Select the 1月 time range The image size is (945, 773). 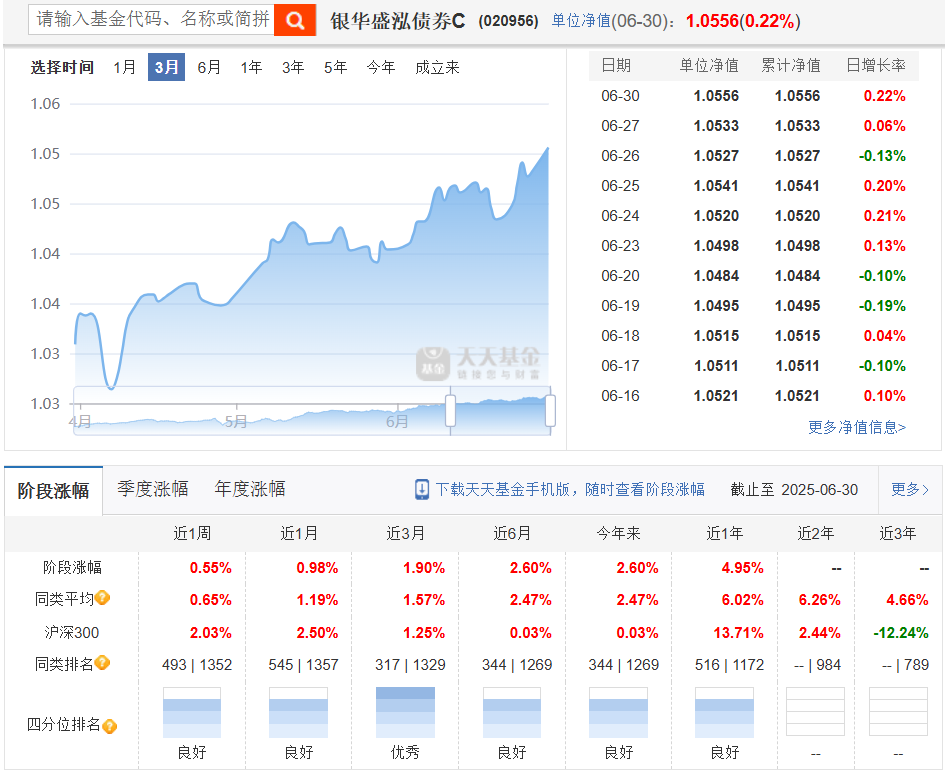click(125, 67)
